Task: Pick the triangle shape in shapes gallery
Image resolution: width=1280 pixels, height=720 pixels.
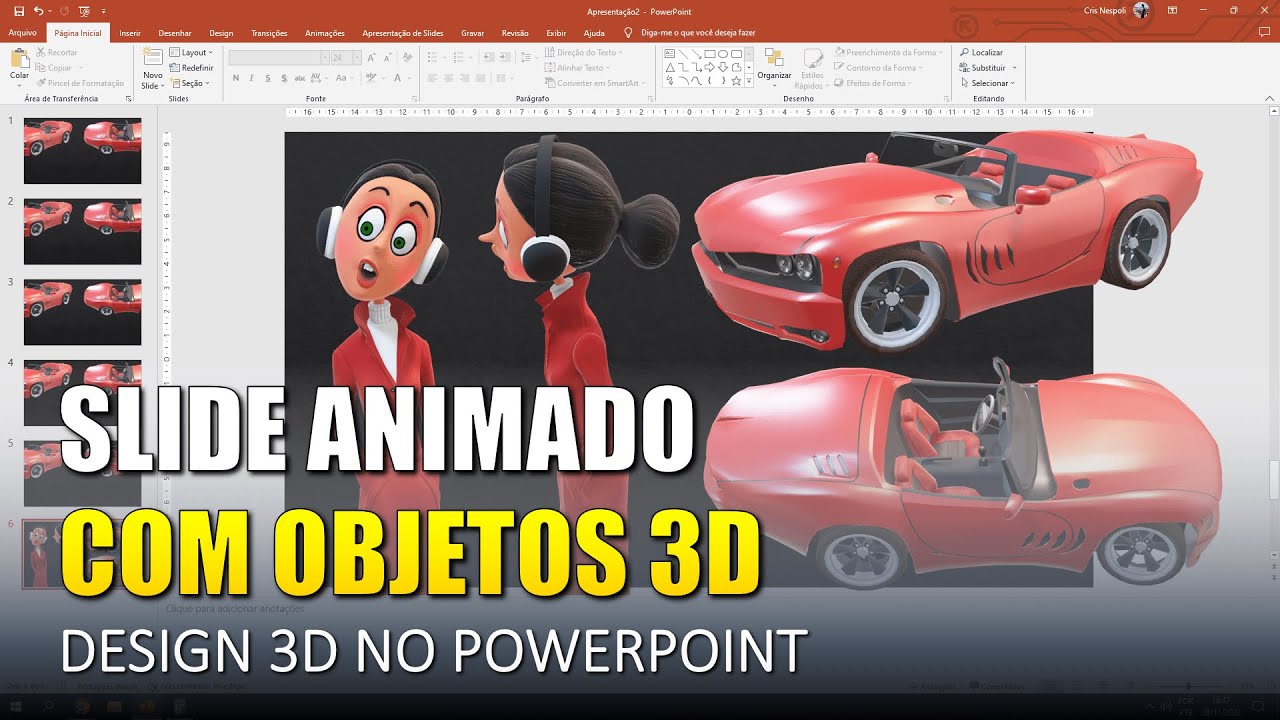Action: point(670,67)
